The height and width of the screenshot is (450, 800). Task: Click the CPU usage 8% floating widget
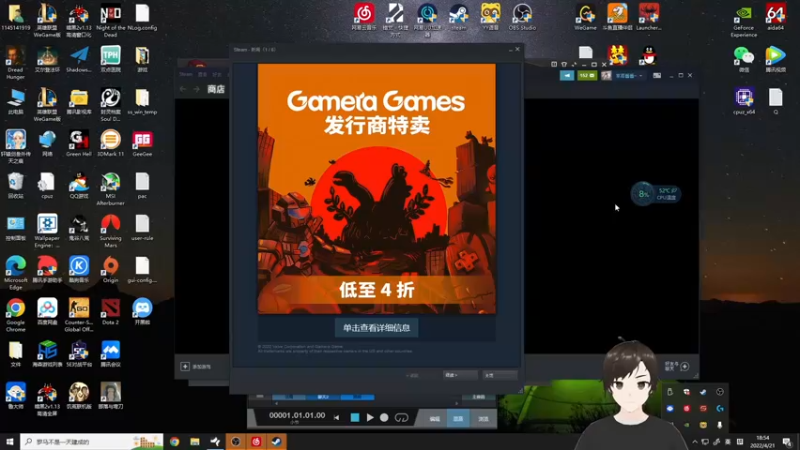[655, 194]
